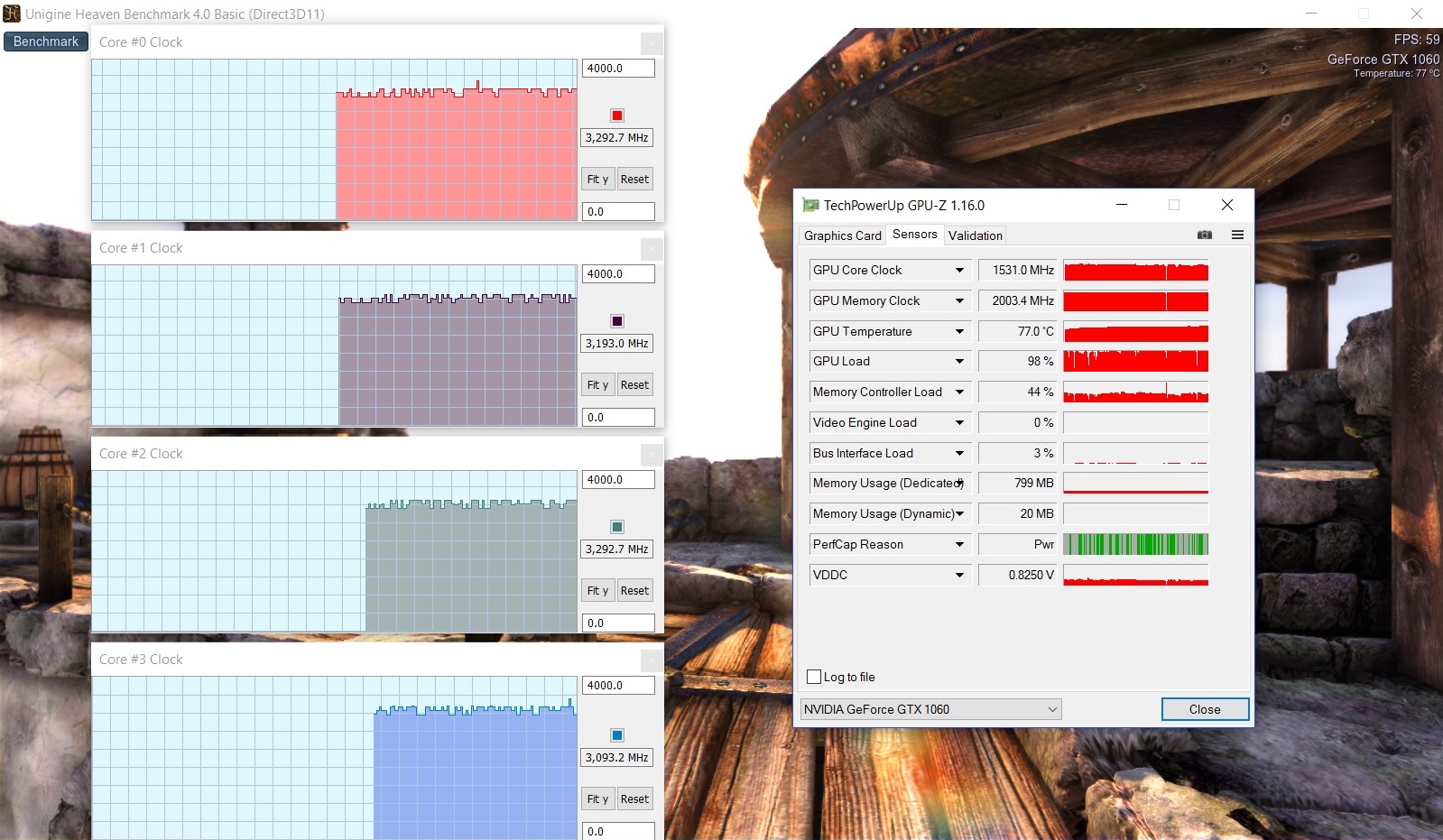Open the Validation tab

975,235
